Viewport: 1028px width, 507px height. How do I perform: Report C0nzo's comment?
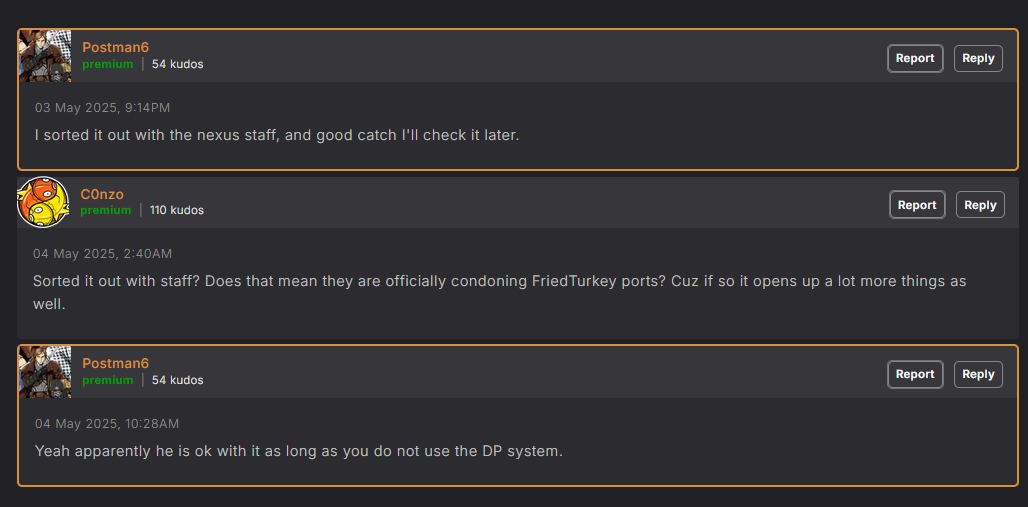click(x=916, y=205)
